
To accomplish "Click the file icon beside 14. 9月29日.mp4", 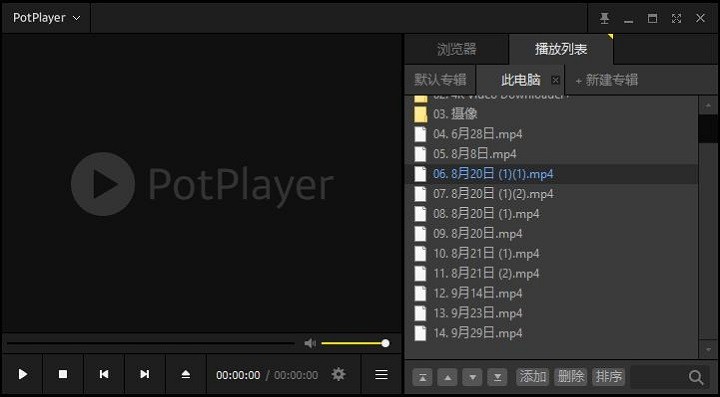I will [420, 333].
